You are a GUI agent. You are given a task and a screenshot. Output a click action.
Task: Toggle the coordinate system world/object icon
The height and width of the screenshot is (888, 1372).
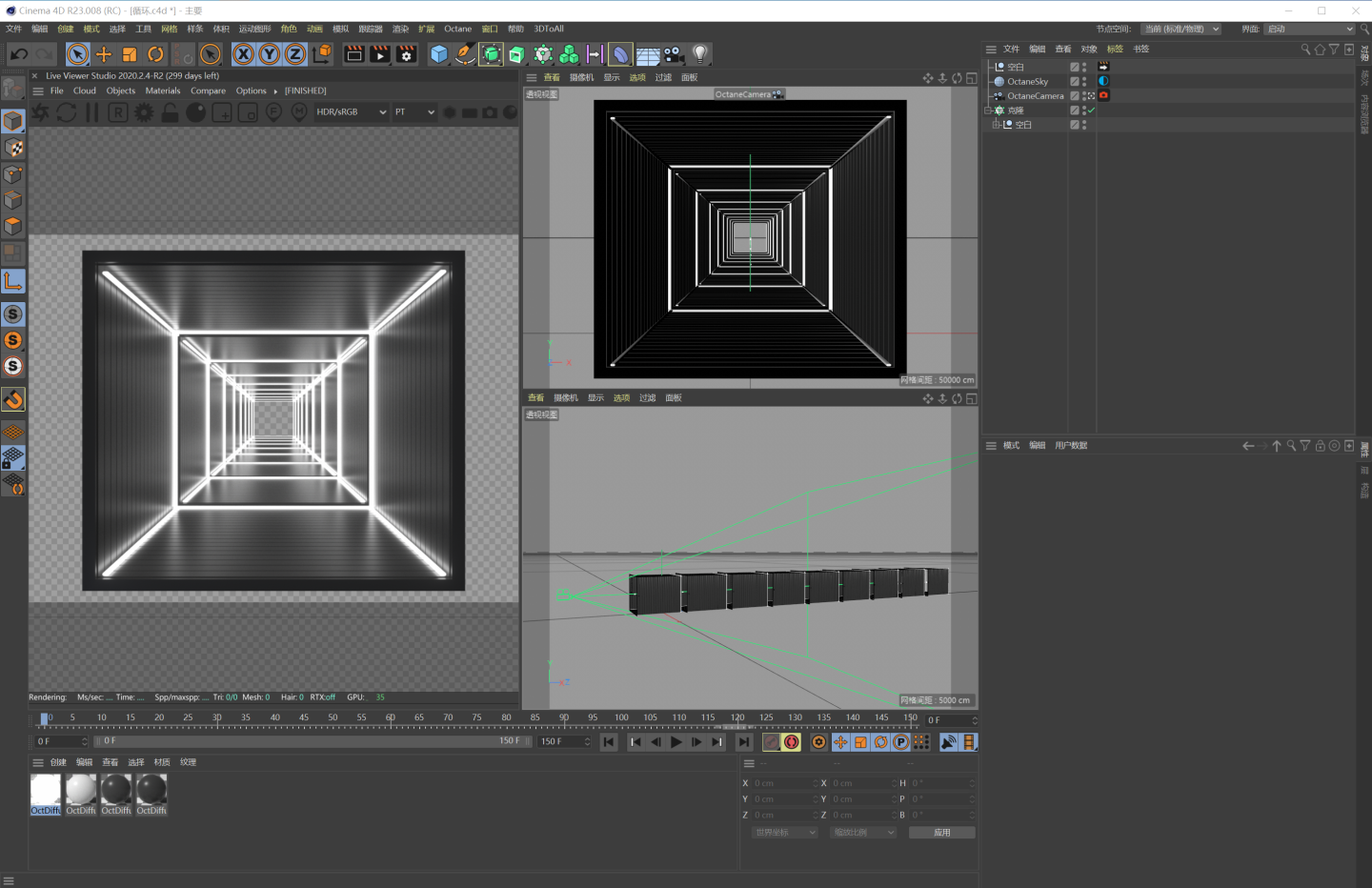coord(323,54)
